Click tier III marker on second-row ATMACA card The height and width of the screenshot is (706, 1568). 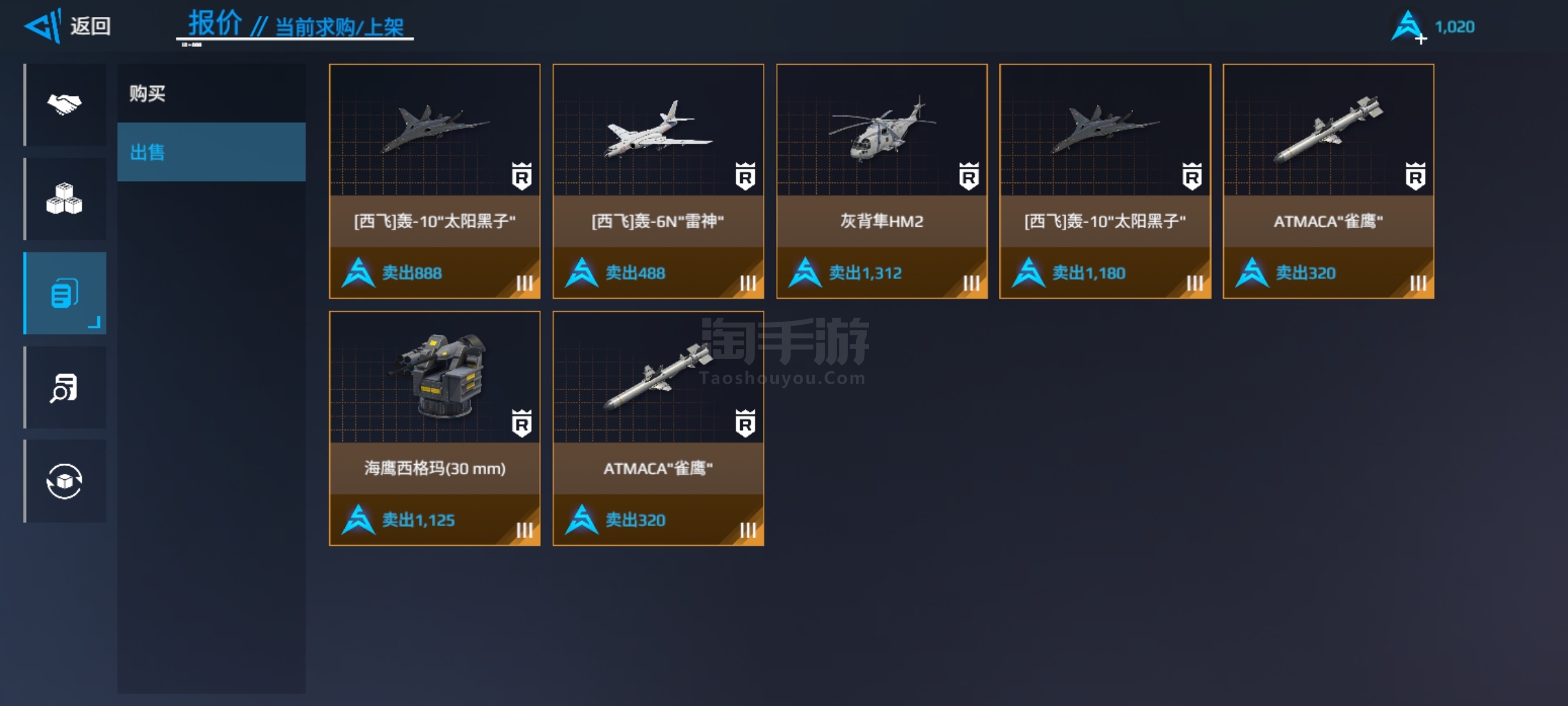pos(748,530)
